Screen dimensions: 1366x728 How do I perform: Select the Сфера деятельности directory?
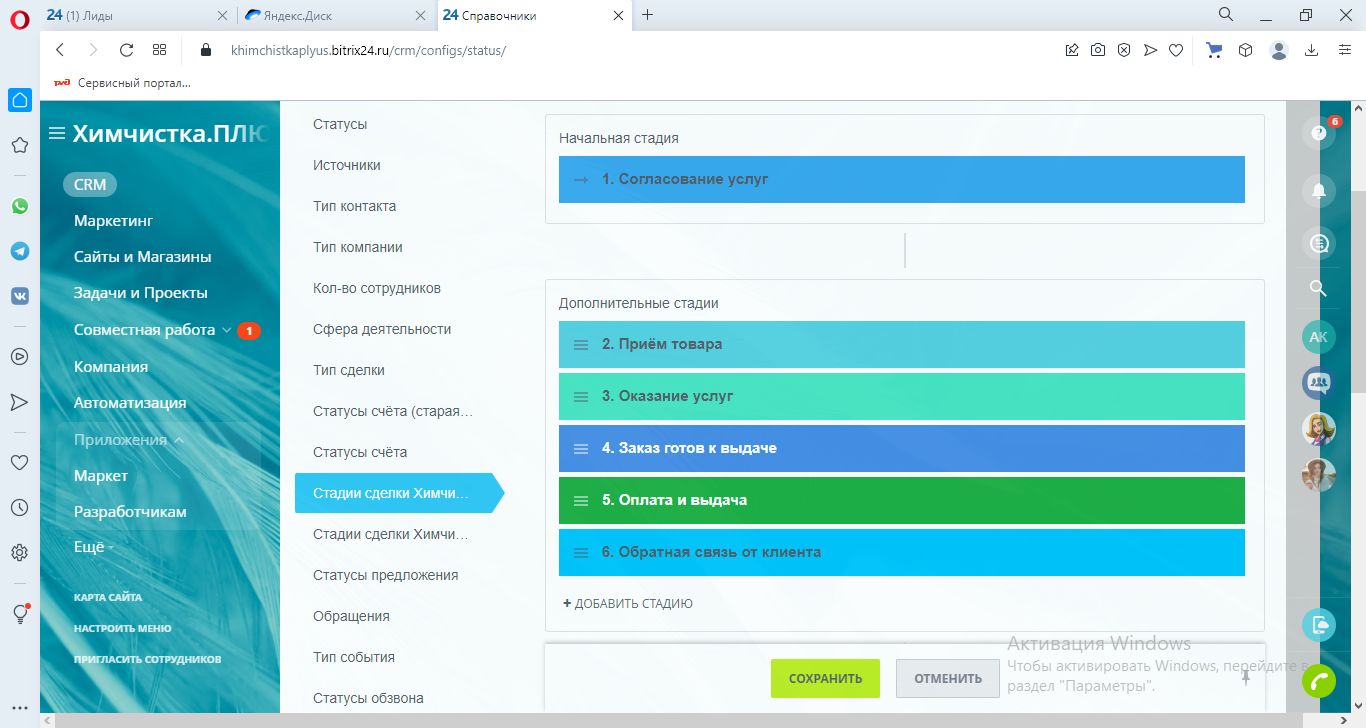(x=382, y=329)
